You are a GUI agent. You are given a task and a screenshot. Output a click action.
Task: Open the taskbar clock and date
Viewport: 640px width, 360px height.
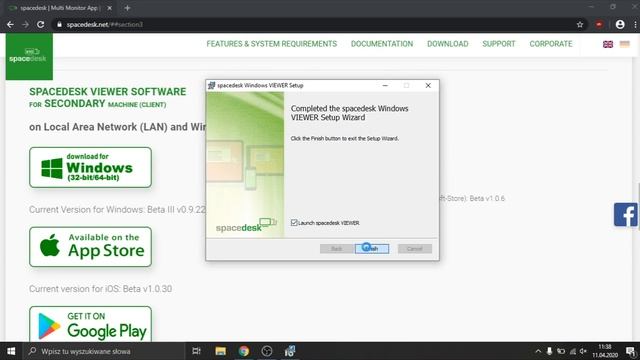[605, 351]
